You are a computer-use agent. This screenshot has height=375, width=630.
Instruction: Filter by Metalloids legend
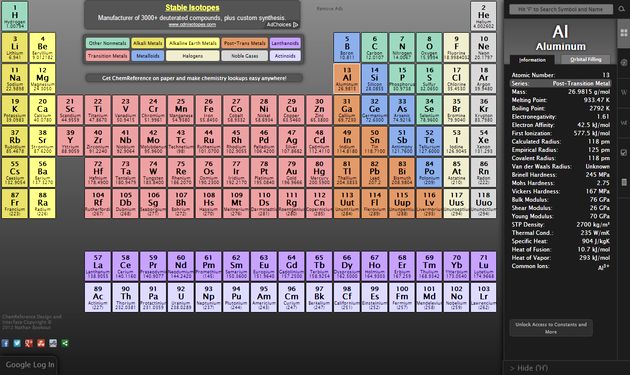[147, 56]
